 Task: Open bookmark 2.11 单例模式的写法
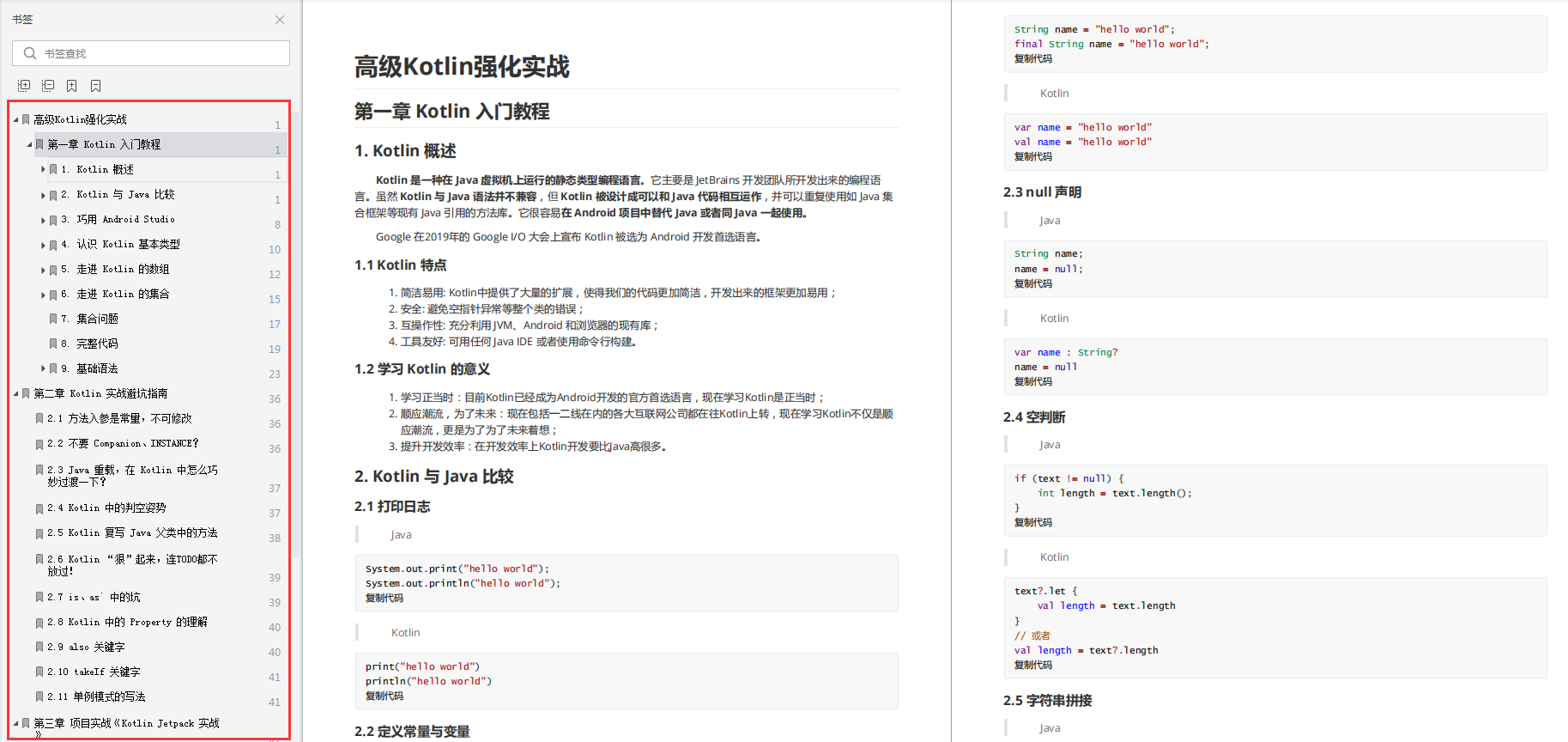pyautogui.click(x=96, y=696)
